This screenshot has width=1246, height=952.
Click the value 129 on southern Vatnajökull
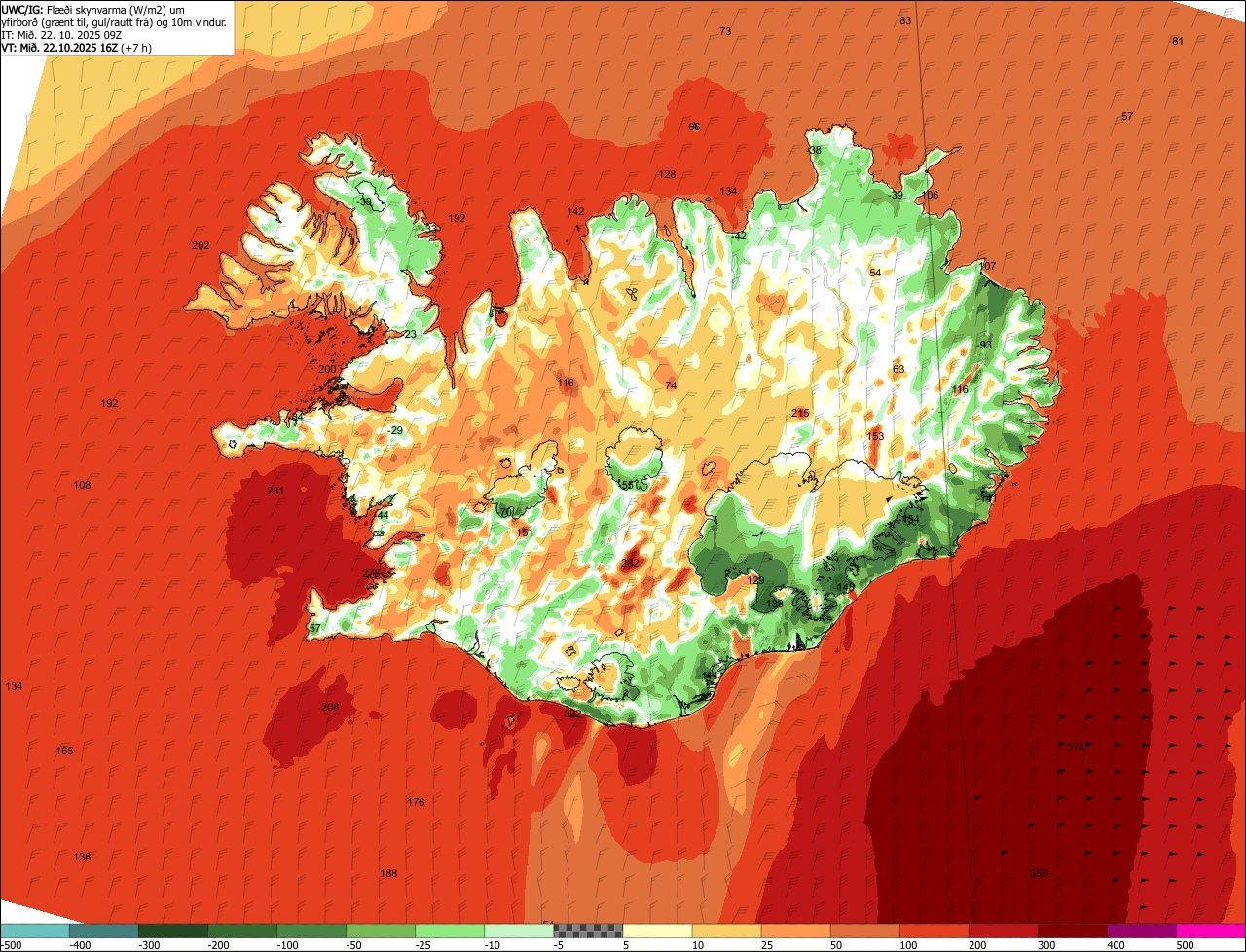tap(755, 580)
